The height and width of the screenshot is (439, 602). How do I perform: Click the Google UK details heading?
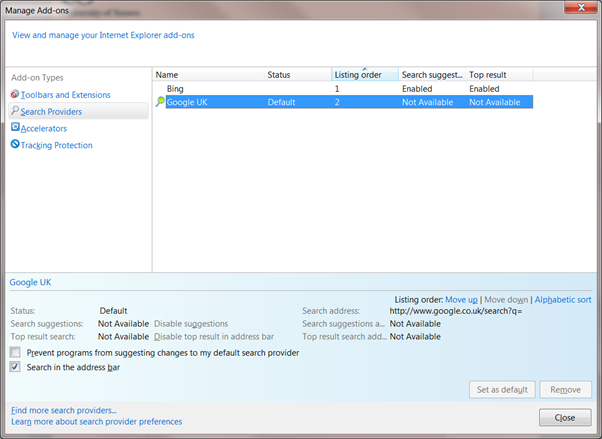point(30,282)
